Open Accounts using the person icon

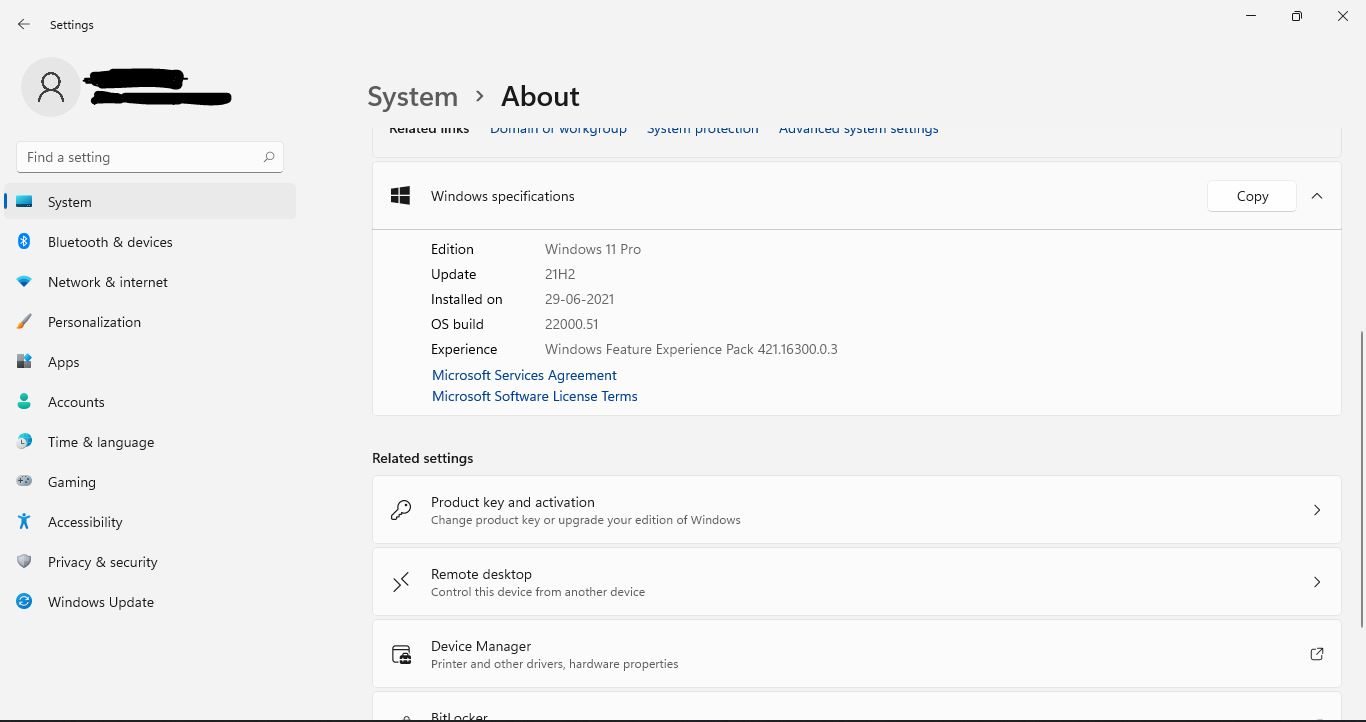click(24, 402)
